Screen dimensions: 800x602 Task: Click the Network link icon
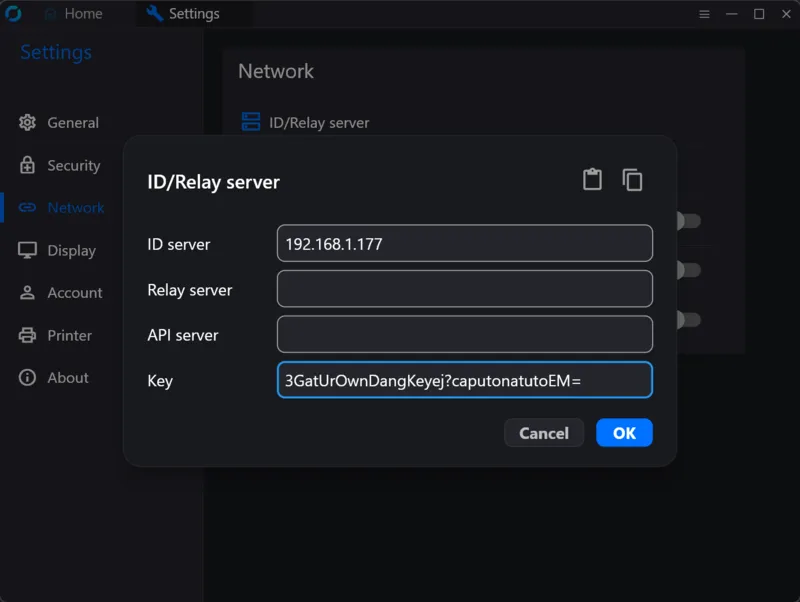coord(27,207)
